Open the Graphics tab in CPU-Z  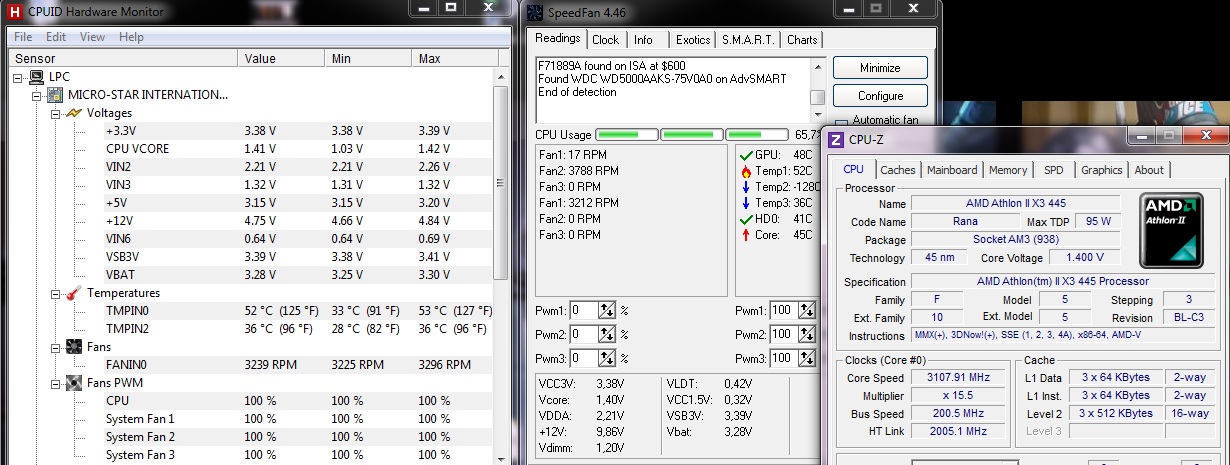tap(1101, 170)
